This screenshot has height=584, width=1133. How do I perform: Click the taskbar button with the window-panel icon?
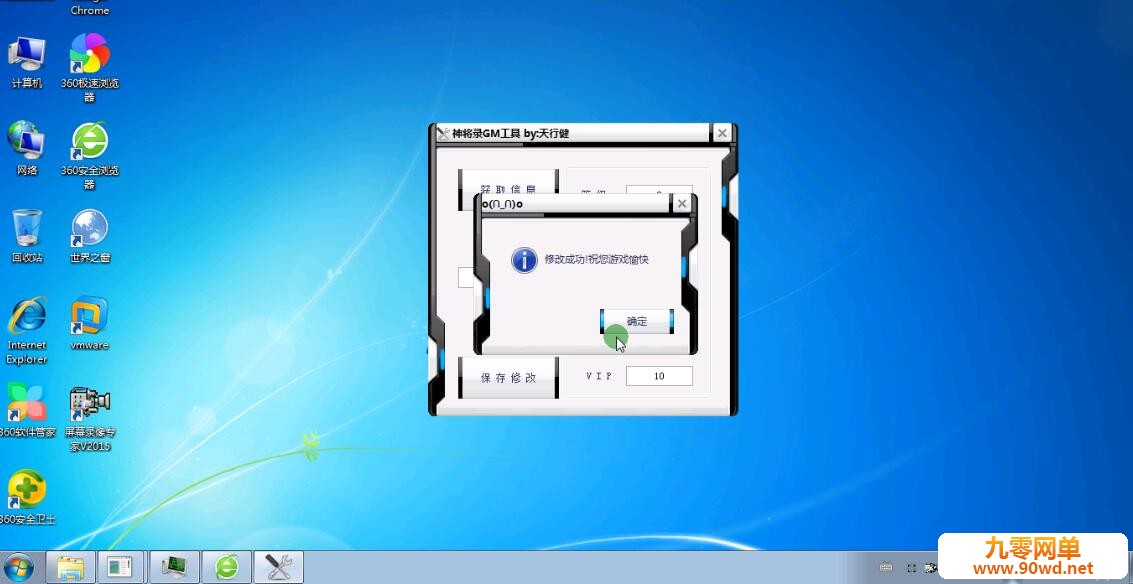(x=121, y=567)
